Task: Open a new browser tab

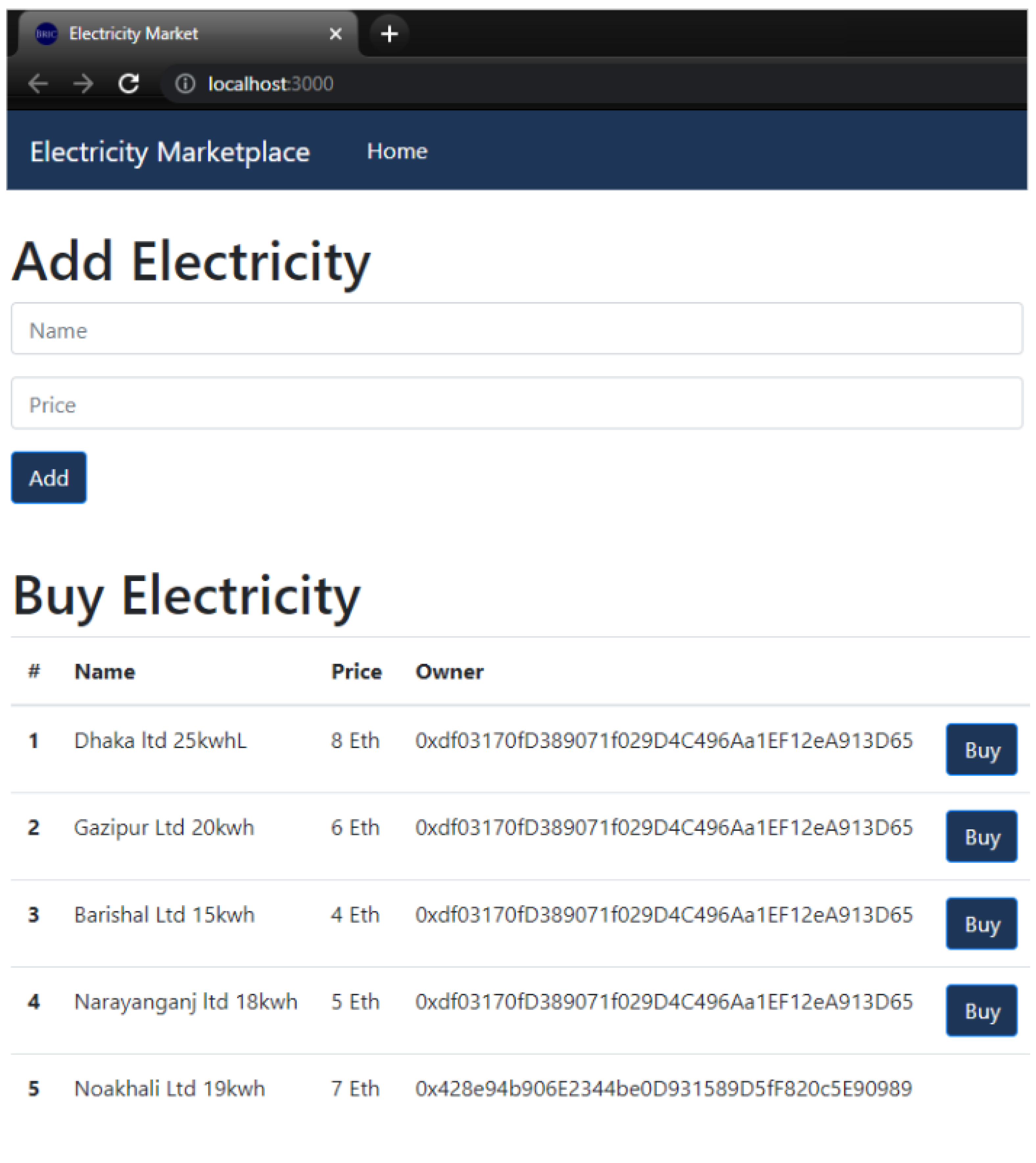Action: [389, 34]
